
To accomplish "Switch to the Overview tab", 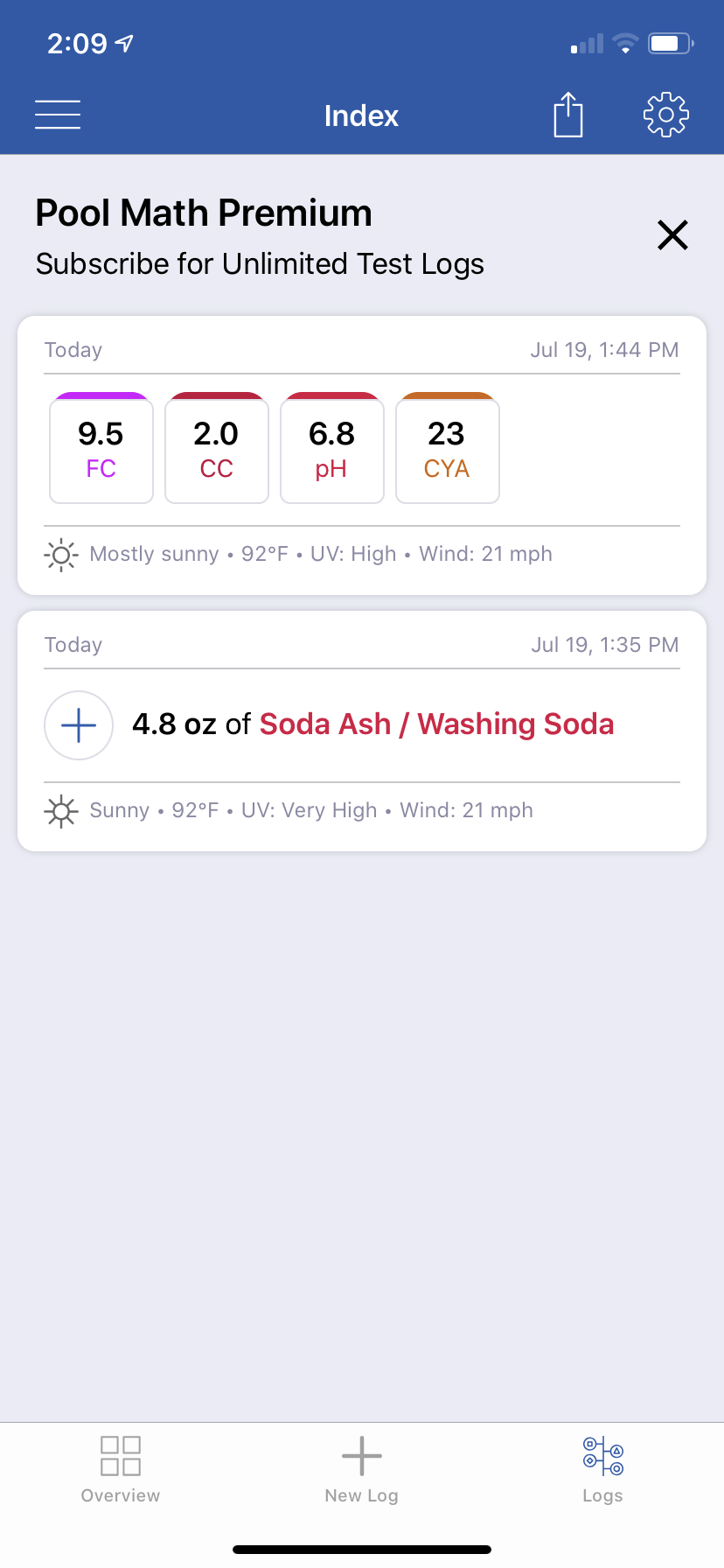I will click(x=121, y=1470).
